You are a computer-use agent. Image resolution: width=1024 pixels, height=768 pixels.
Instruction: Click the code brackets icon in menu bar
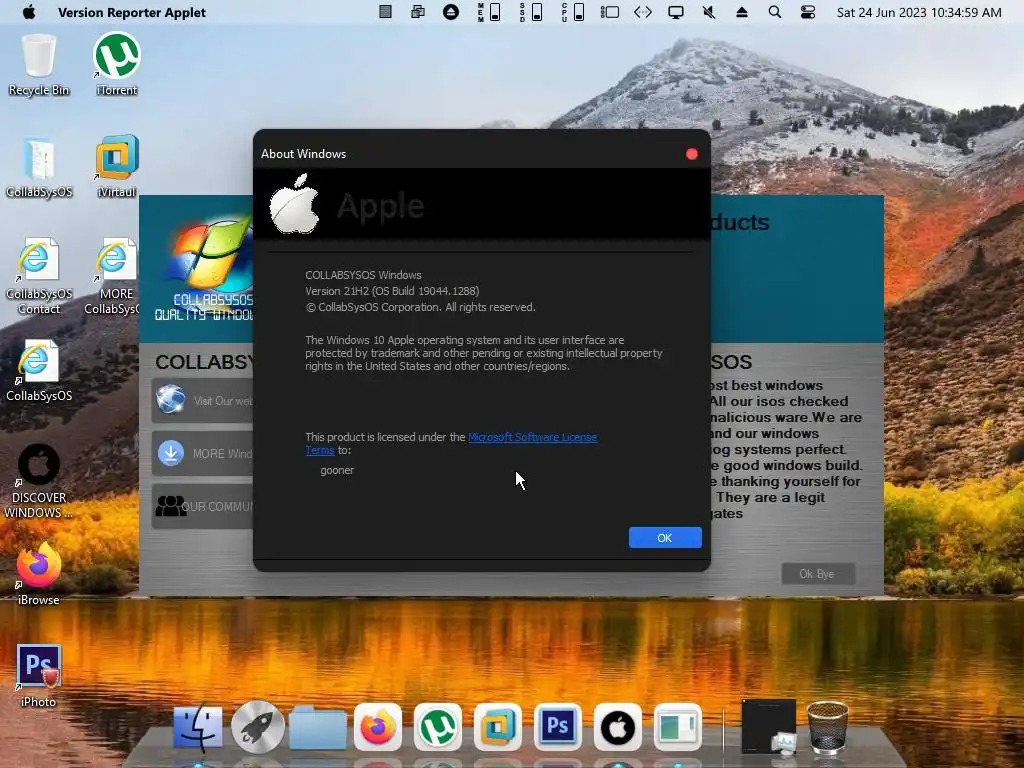643,12
